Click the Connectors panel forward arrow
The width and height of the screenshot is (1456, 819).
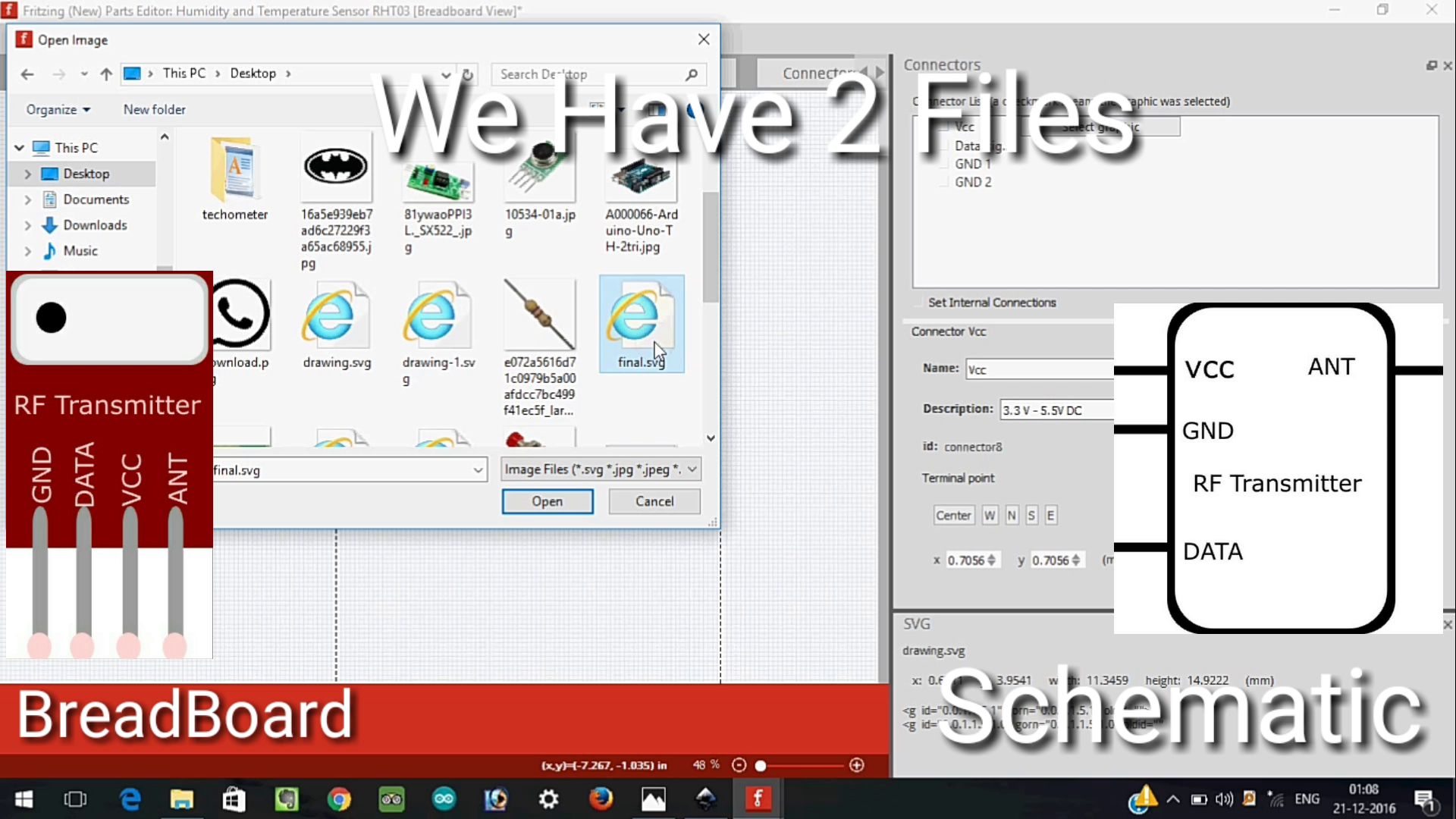878,72
